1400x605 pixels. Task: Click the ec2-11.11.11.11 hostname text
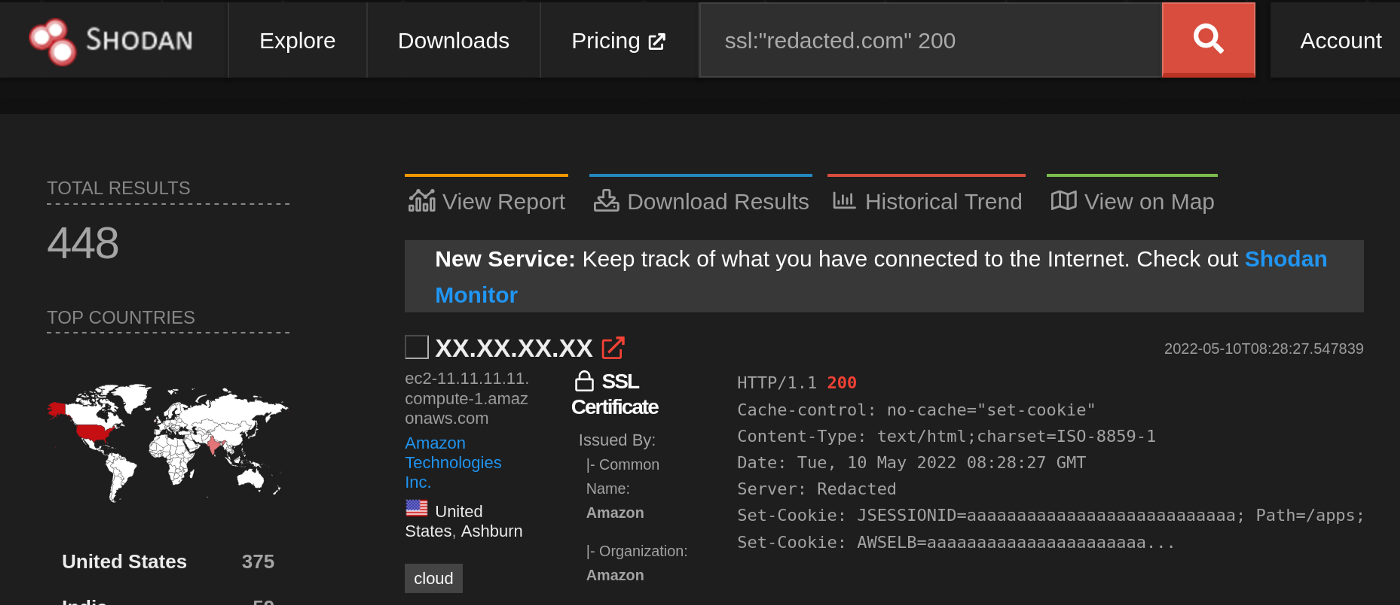(x=467, y=398)
